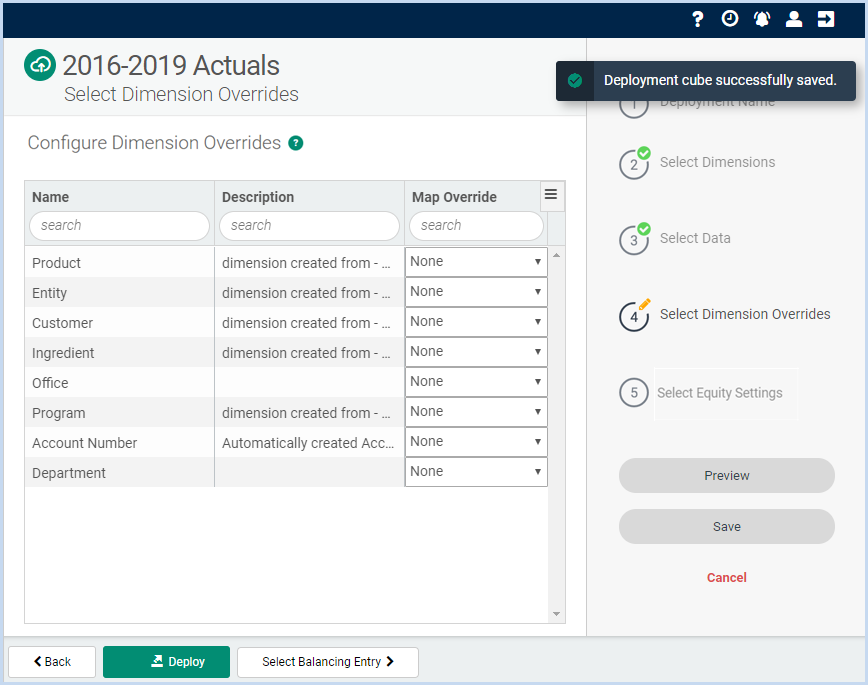
Task: Click the Save button
Action: pos(726,527)
